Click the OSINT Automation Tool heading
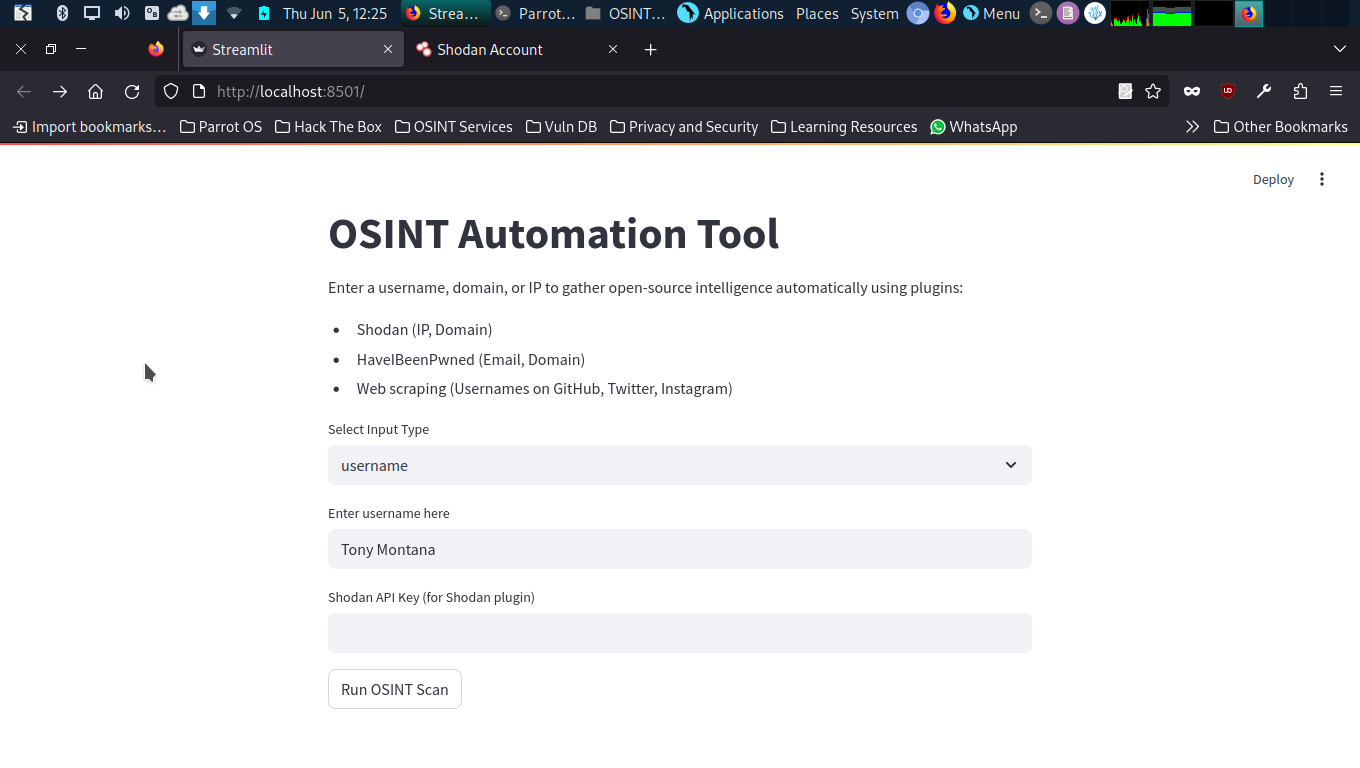1360x768 pixels. pos(553,234)
